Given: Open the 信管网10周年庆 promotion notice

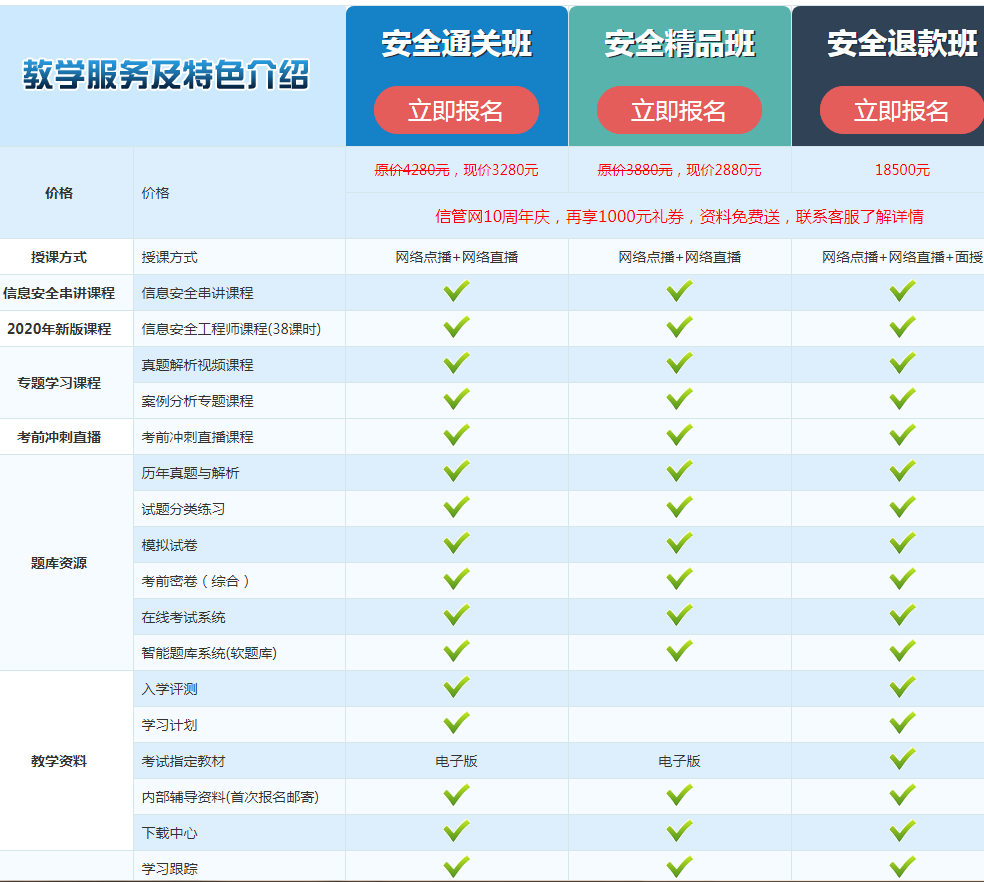Looking at the screenshot, I should coord(679,216).
